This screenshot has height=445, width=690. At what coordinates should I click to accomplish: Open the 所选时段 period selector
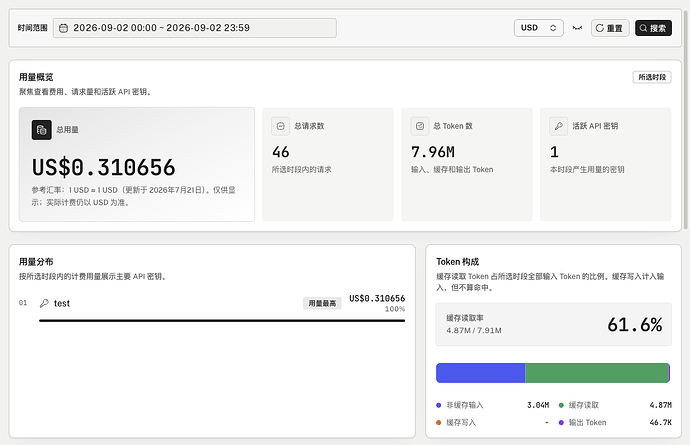[x=652, y=77]
